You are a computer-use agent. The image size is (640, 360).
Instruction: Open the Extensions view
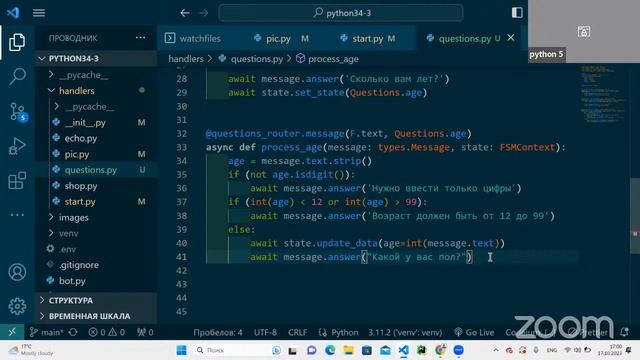[17, 180]
